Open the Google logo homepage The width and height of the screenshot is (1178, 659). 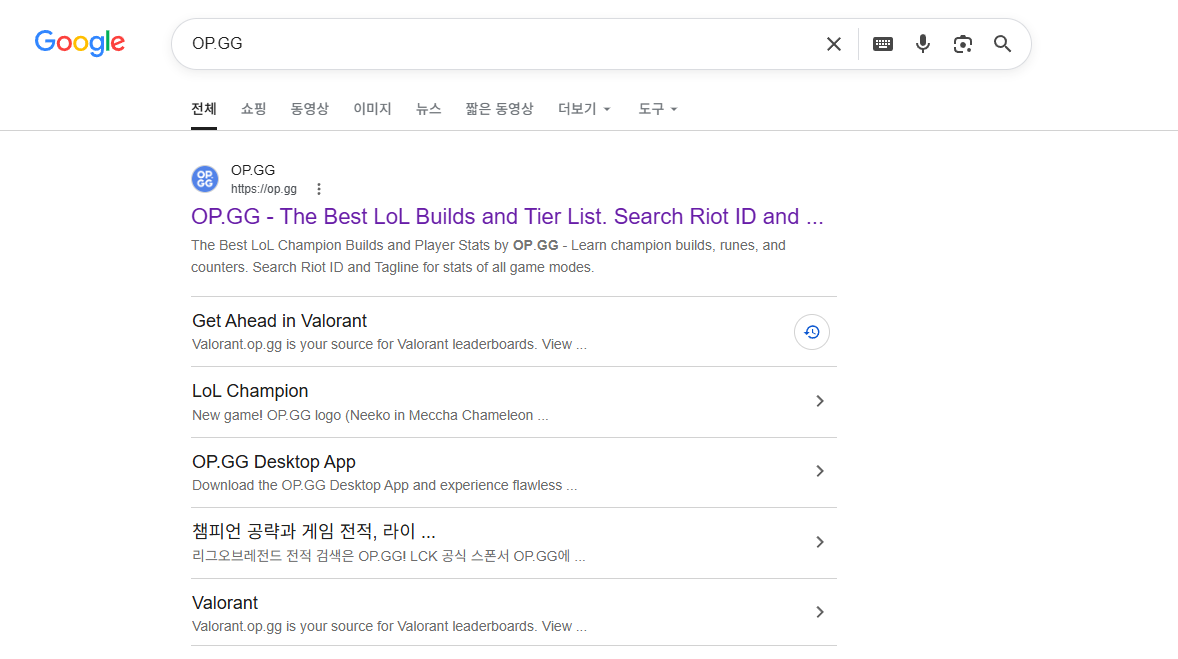pos(80,43)
